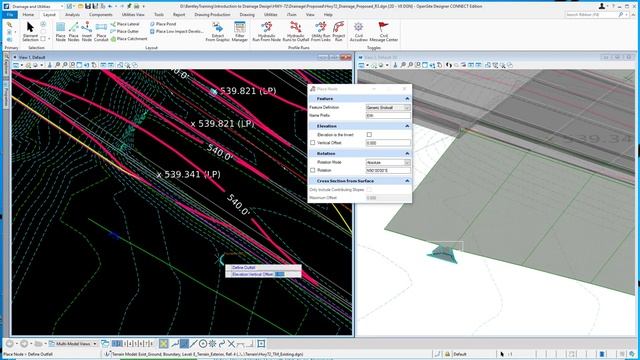Open the Filter Manager
This screenshot has height=360, width=640.
pyautogui.click(x=240, y=32)
